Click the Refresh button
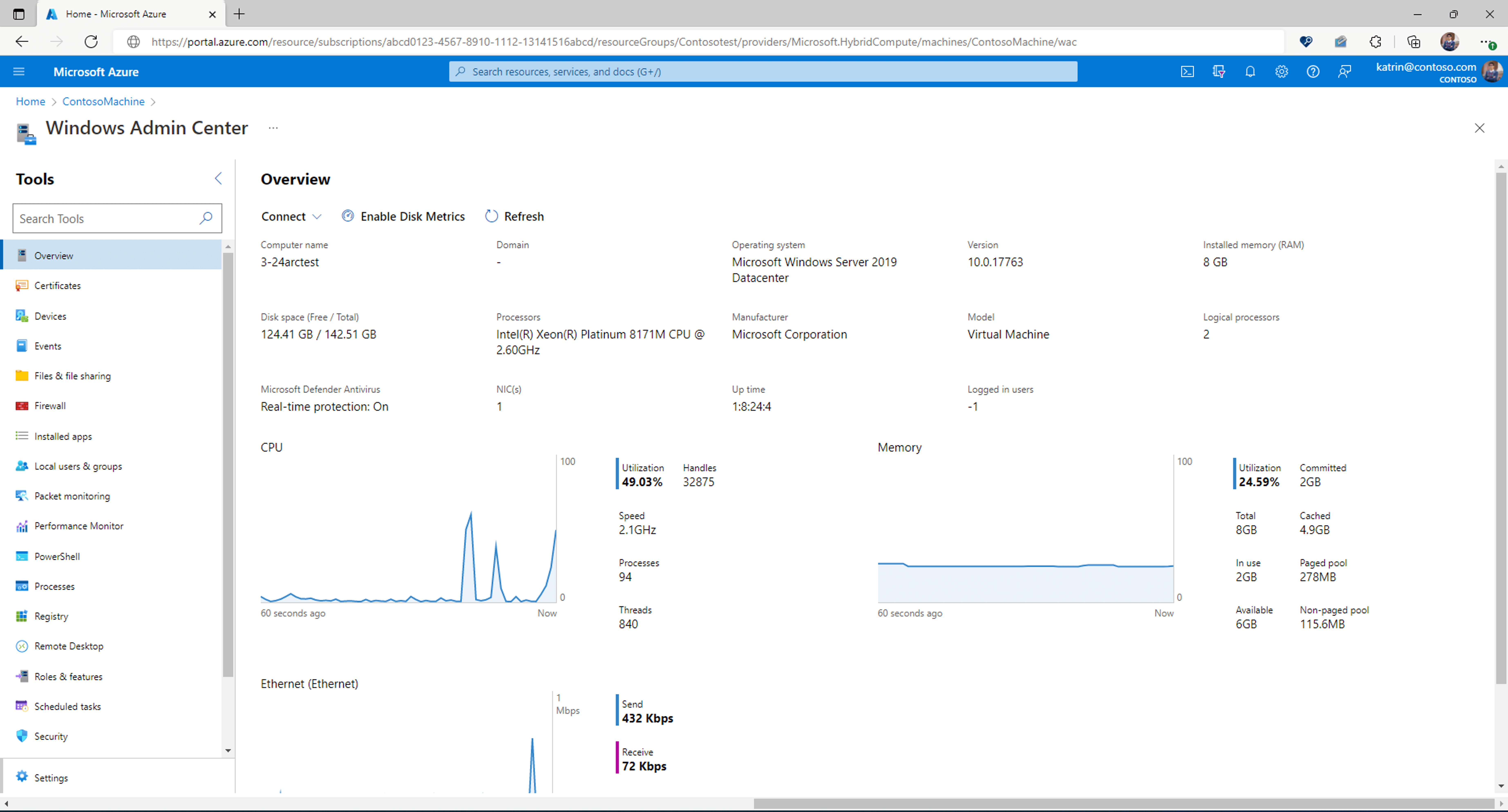The width and height of the screenshot is (1508, 812). click(515, 217)
